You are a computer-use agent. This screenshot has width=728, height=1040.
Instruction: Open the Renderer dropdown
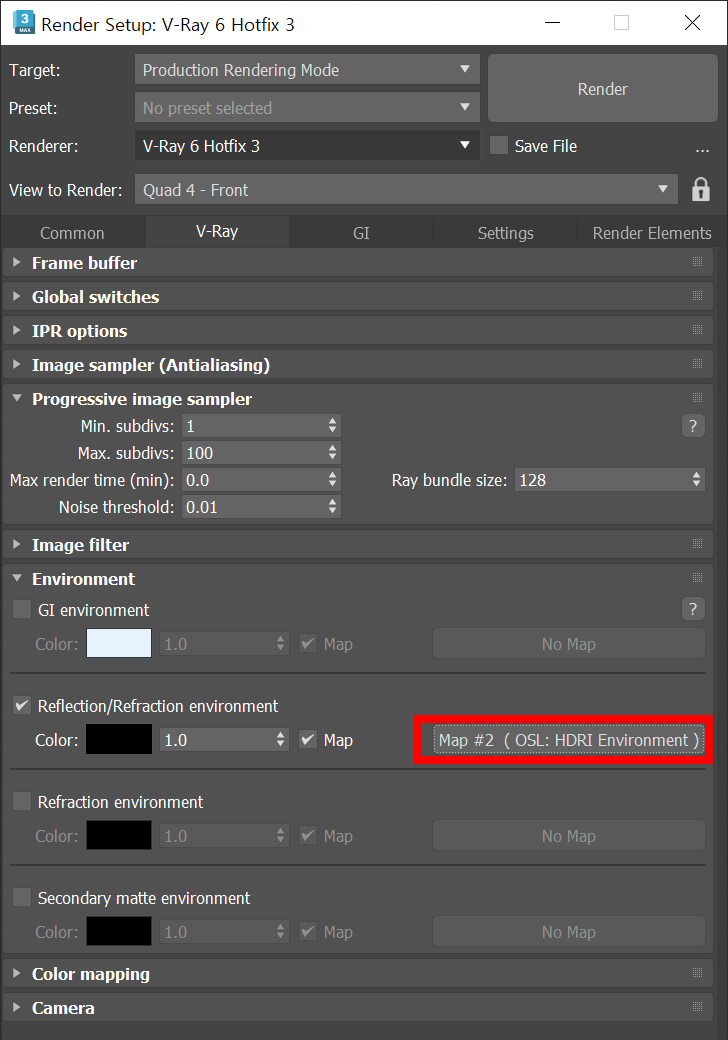pyautogui.click(x=307, y=145)
